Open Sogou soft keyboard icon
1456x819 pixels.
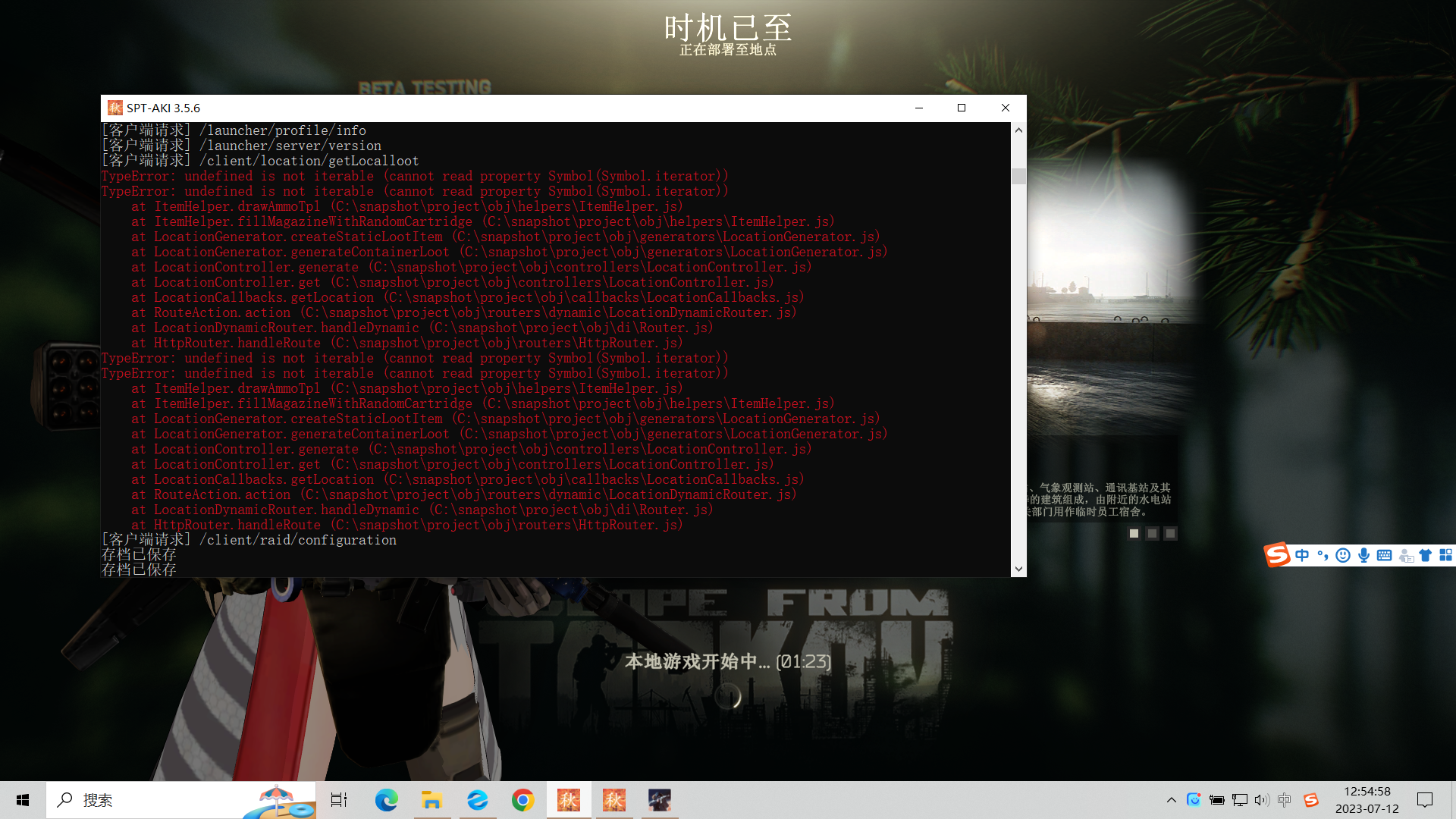[x=1384, y=555]
